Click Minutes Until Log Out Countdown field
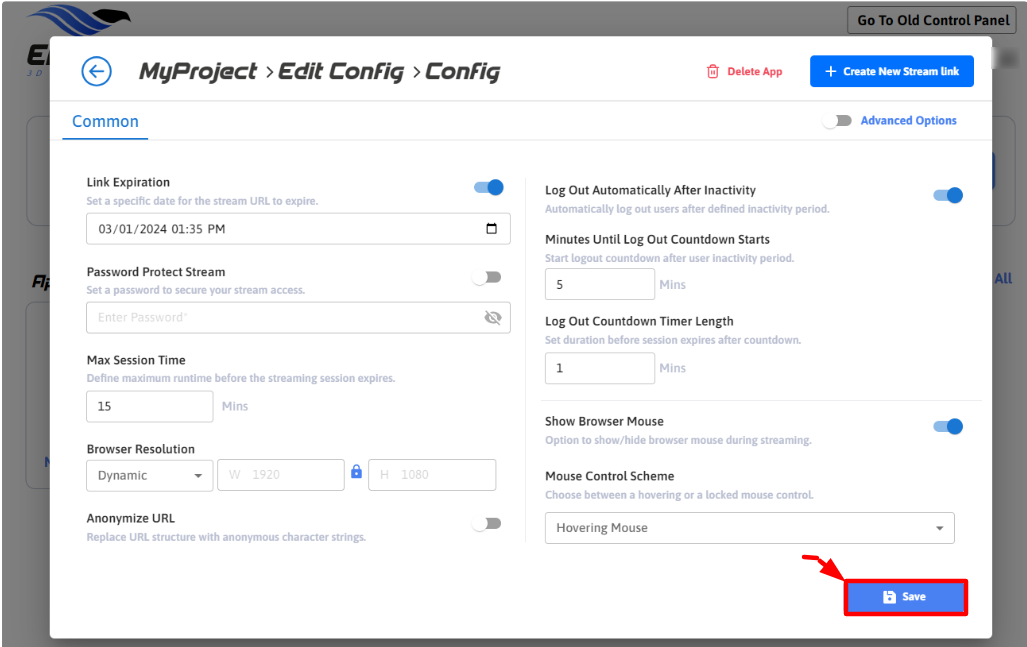The width and height of the screenshot is (1027, 647). pyautogui.click(x=599, y=285)
